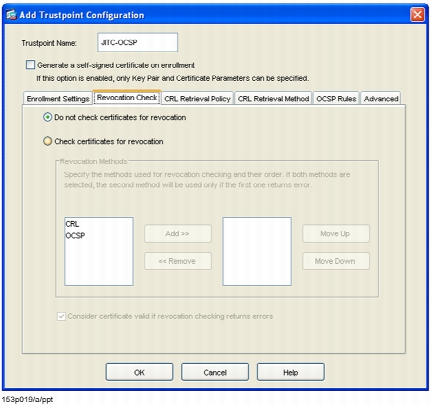434x407 pixels.
Task: Confirm with the OK button
Action: (x=139, y=372)
